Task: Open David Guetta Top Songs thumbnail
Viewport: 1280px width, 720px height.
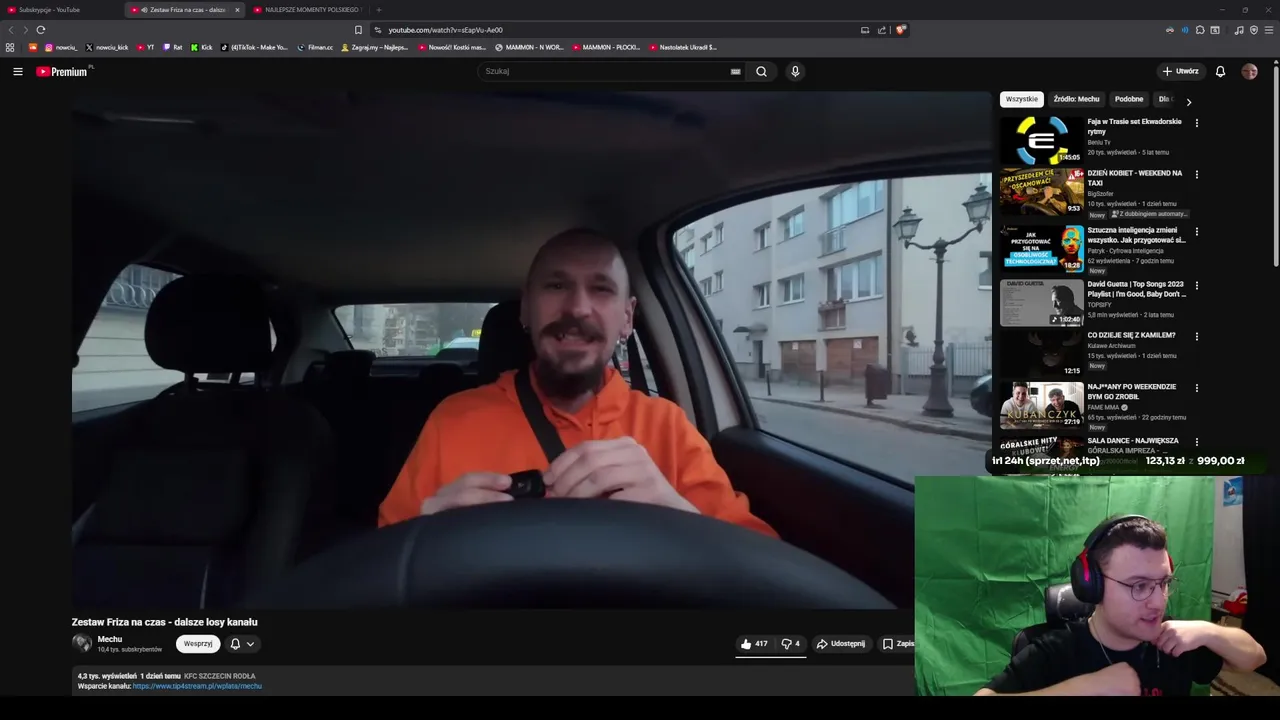Action: (x=1041, y=302)
